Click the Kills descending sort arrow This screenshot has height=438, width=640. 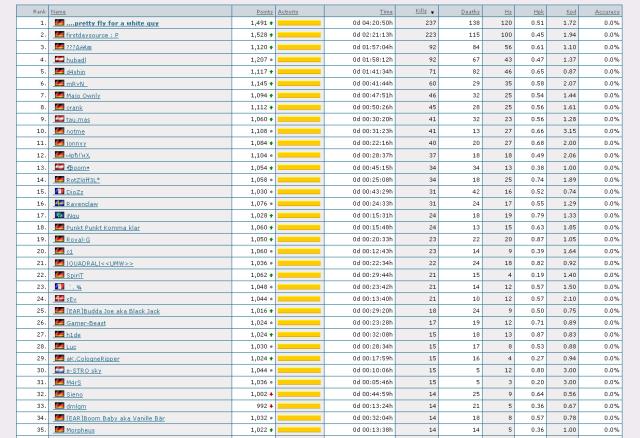pos(432,11)
